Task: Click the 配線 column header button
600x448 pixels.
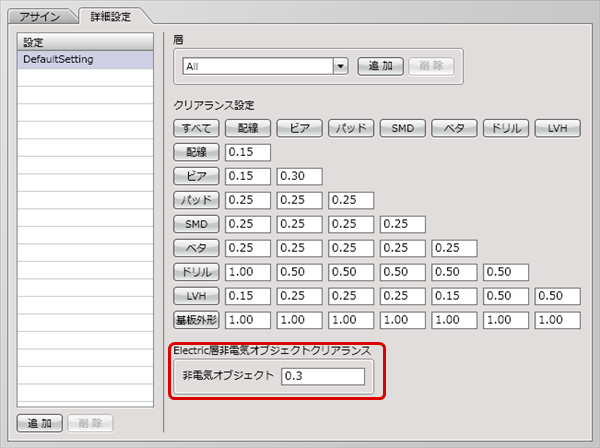Action: coord(248,128)
